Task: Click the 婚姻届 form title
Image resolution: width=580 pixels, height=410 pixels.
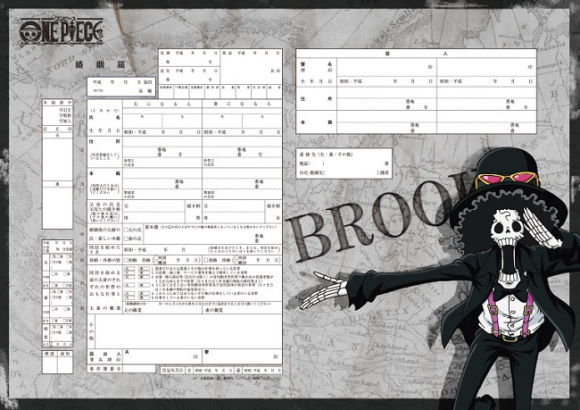Action: (100, 64)
